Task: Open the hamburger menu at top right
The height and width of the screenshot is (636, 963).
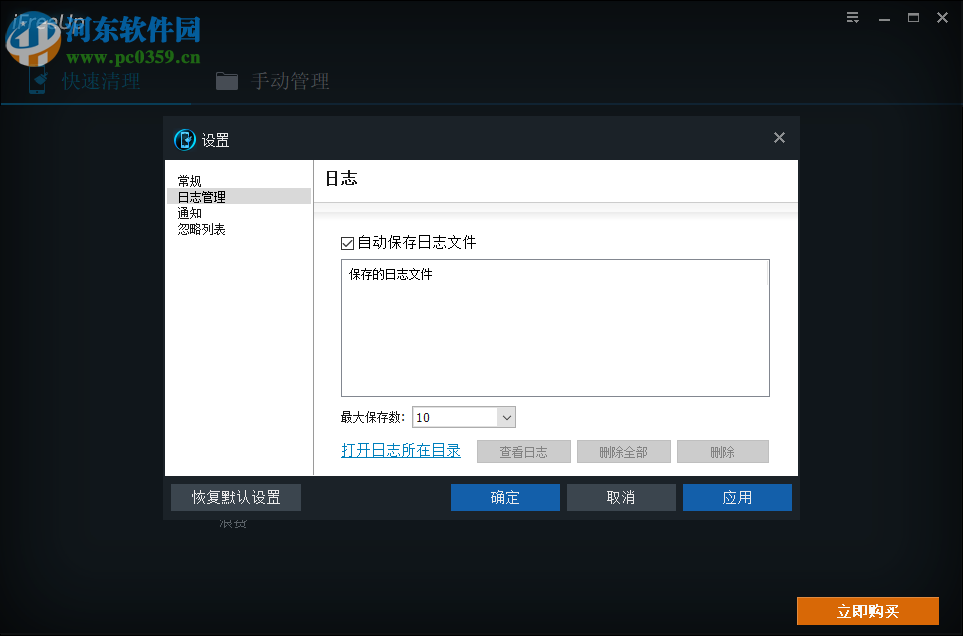Action: coord(852,17)
